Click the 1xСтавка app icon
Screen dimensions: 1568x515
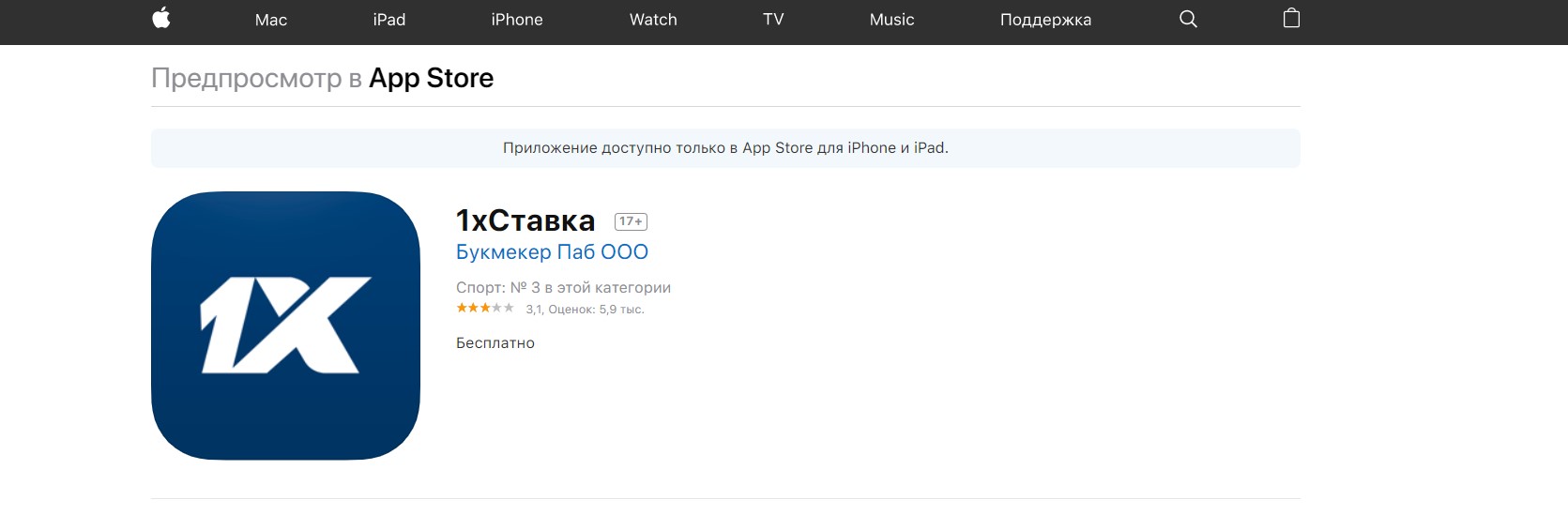285,326
